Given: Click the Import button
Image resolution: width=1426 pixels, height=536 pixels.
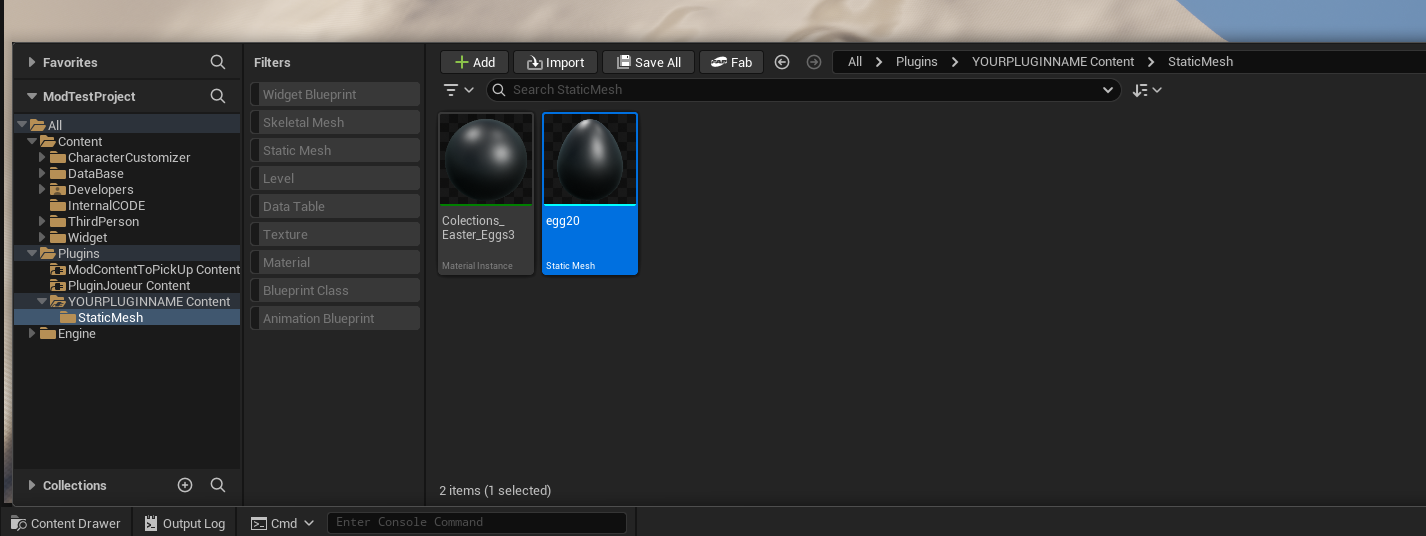Looking at the screenshot, I should (x=556, y=62).
